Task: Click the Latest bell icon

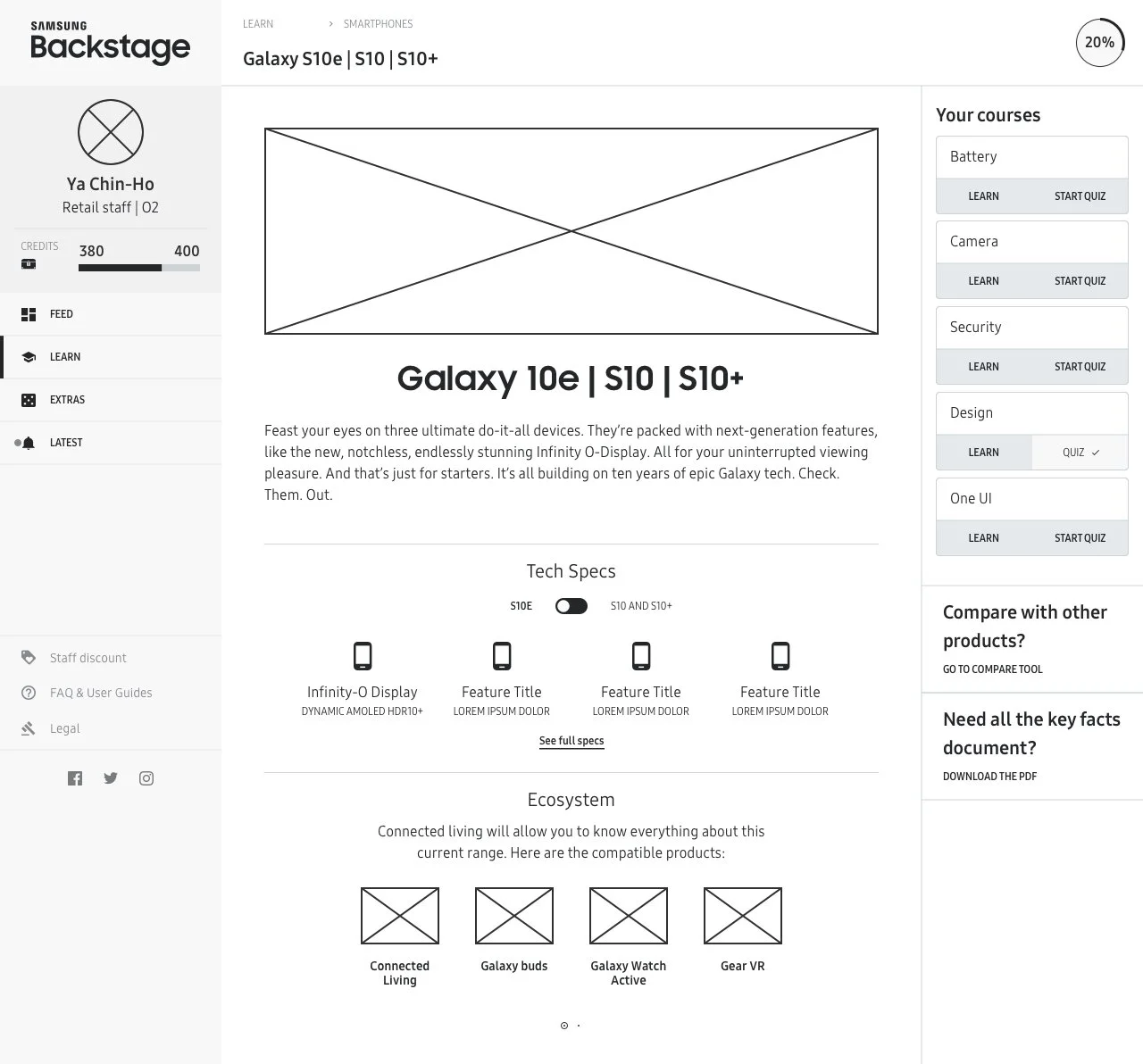Action: (29, 443)
